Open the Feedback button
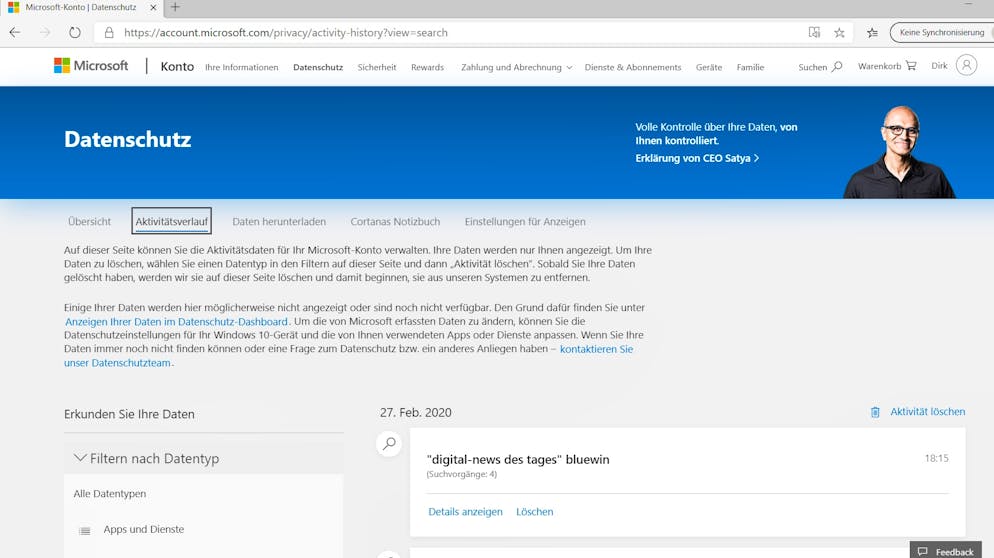This screenshot has width=994, height=558. [x=945, y=551]
